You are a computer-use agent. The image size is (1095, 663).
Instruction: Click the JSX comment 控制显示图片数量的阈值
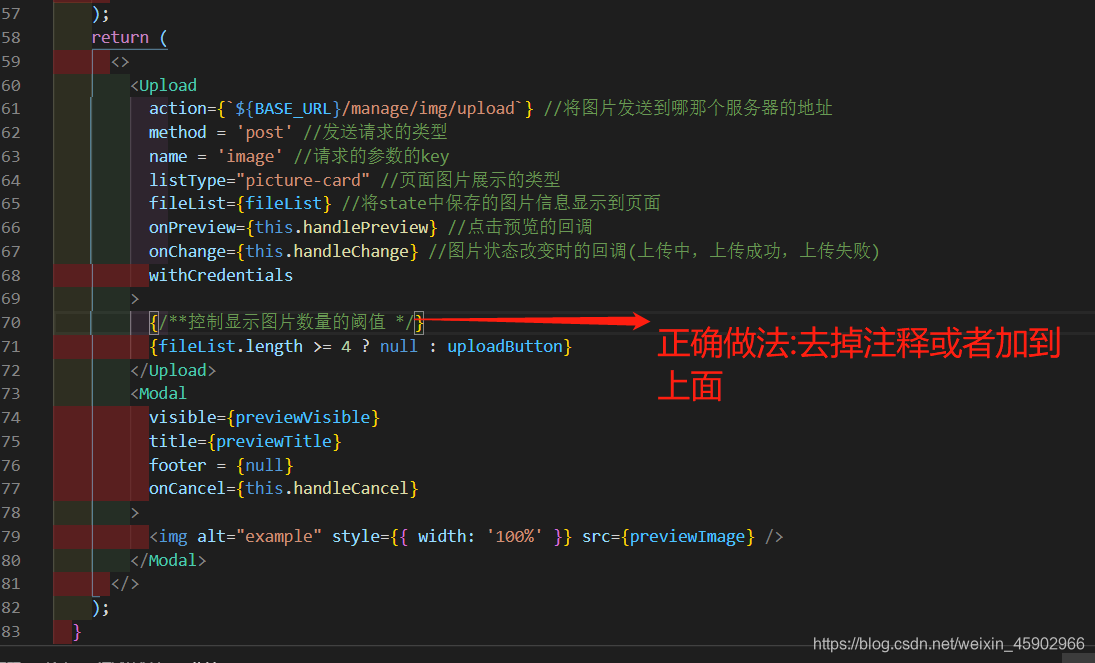coord(287,322)
